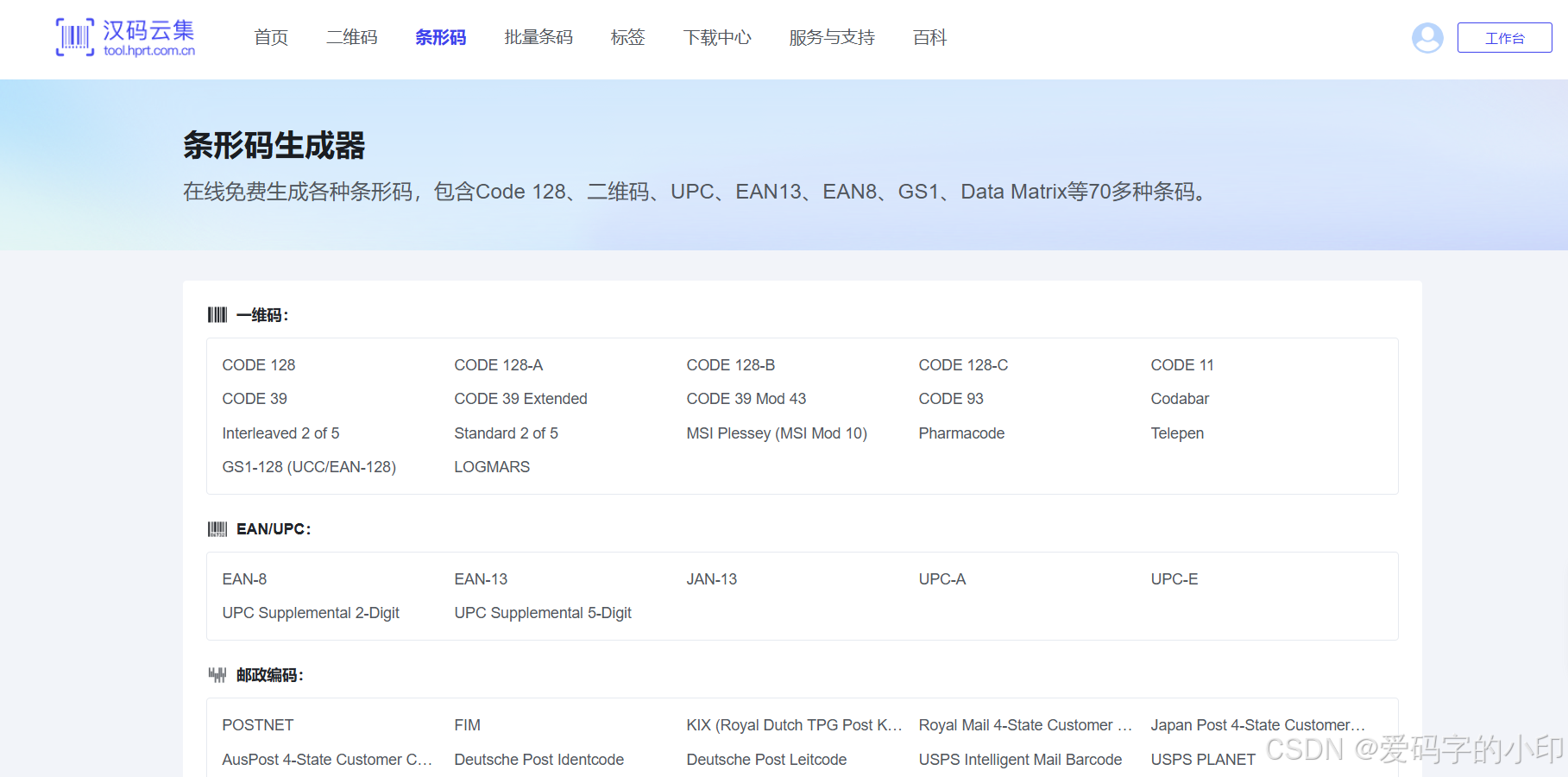The image size is (1568, 777).
Task: Choose the CODE 128 barcode type
Action: click(259, 365)
